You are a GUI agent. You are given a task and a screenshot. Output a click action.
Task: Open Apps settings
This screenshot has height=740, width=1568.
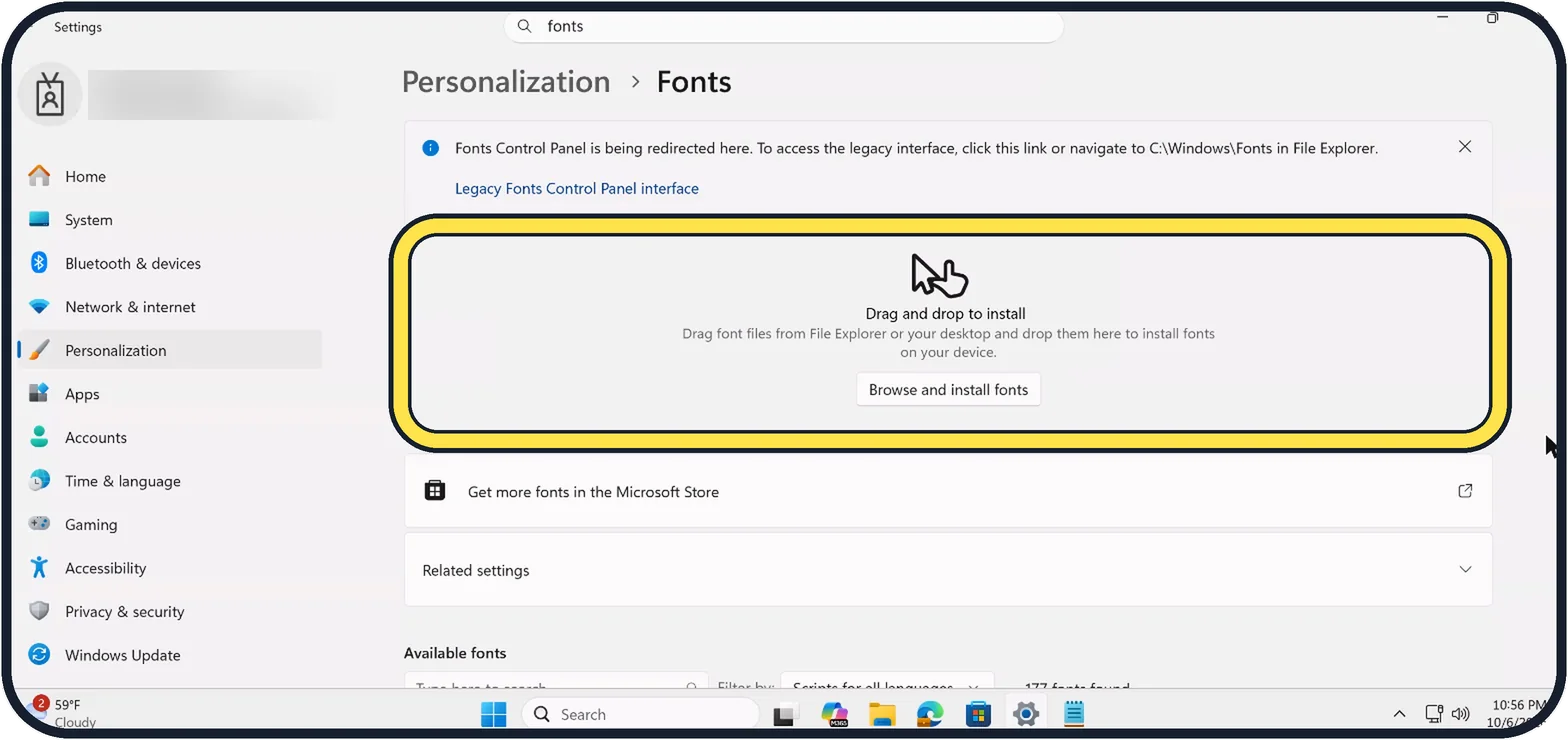(170, 394)
